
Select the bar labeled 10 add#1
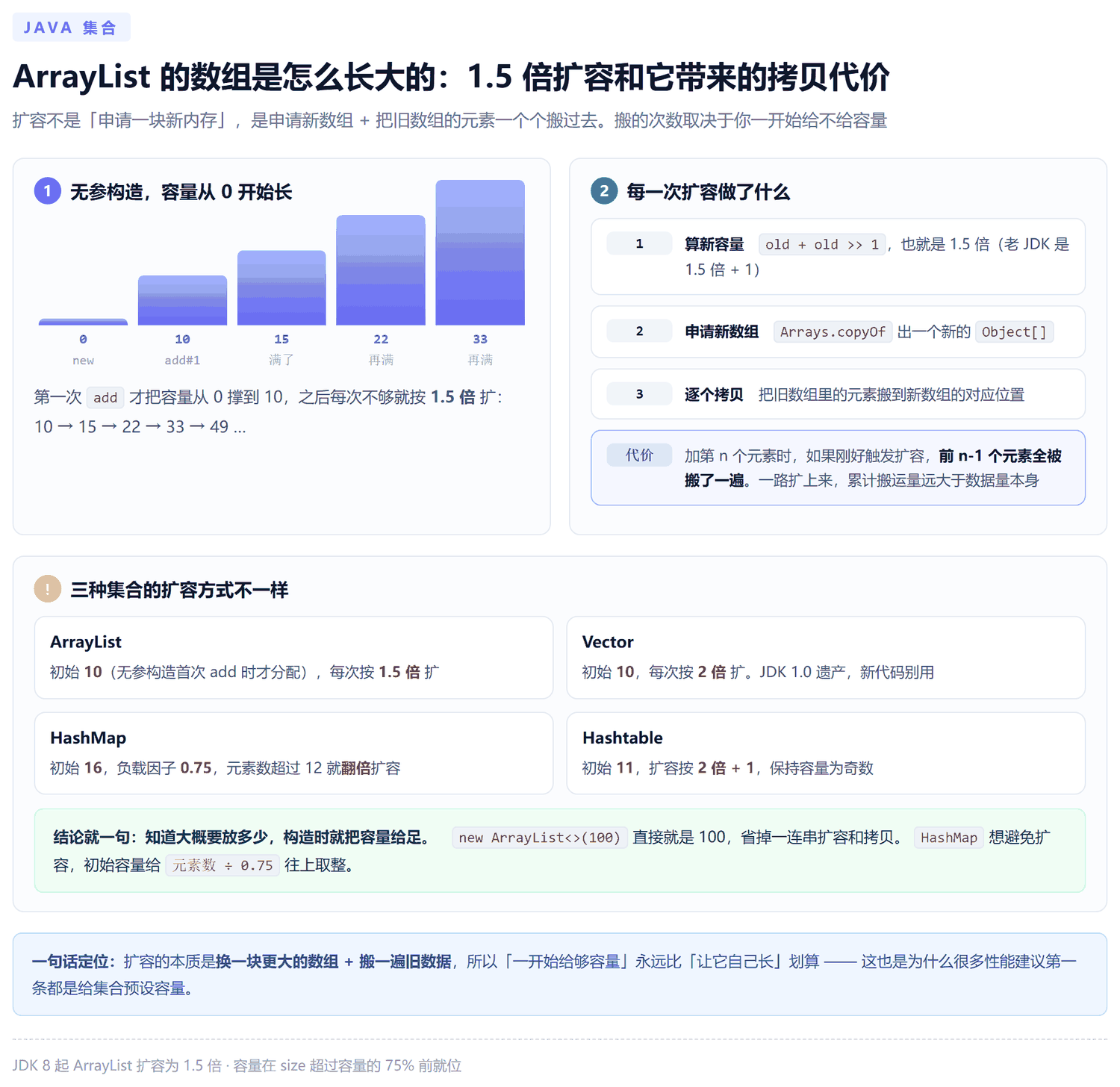point(182,300)
